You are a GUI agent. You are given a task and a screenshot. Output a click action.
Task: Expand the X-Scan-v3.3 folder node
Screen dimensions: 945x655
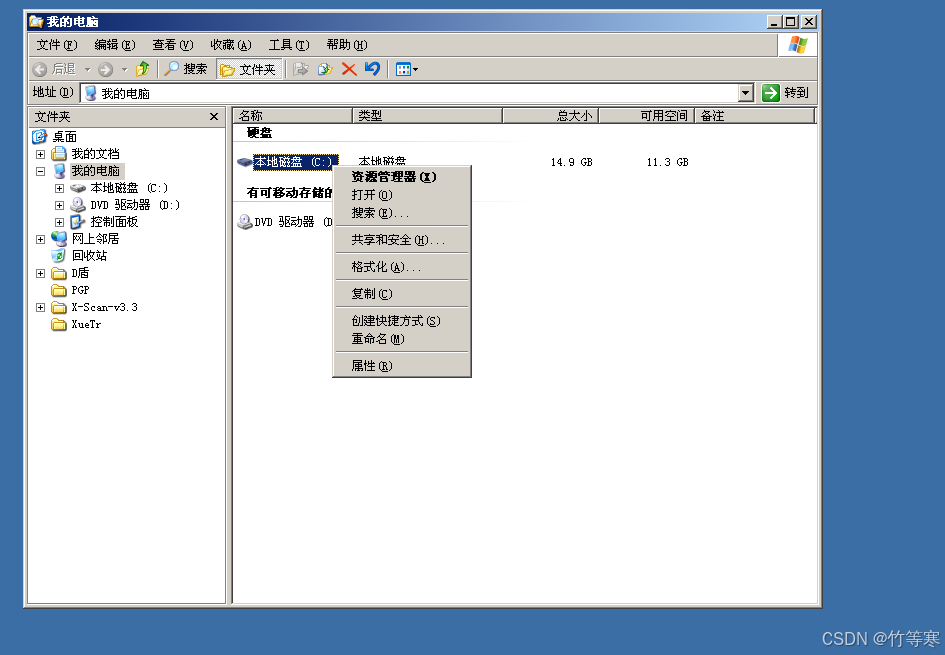pos(40,307)
